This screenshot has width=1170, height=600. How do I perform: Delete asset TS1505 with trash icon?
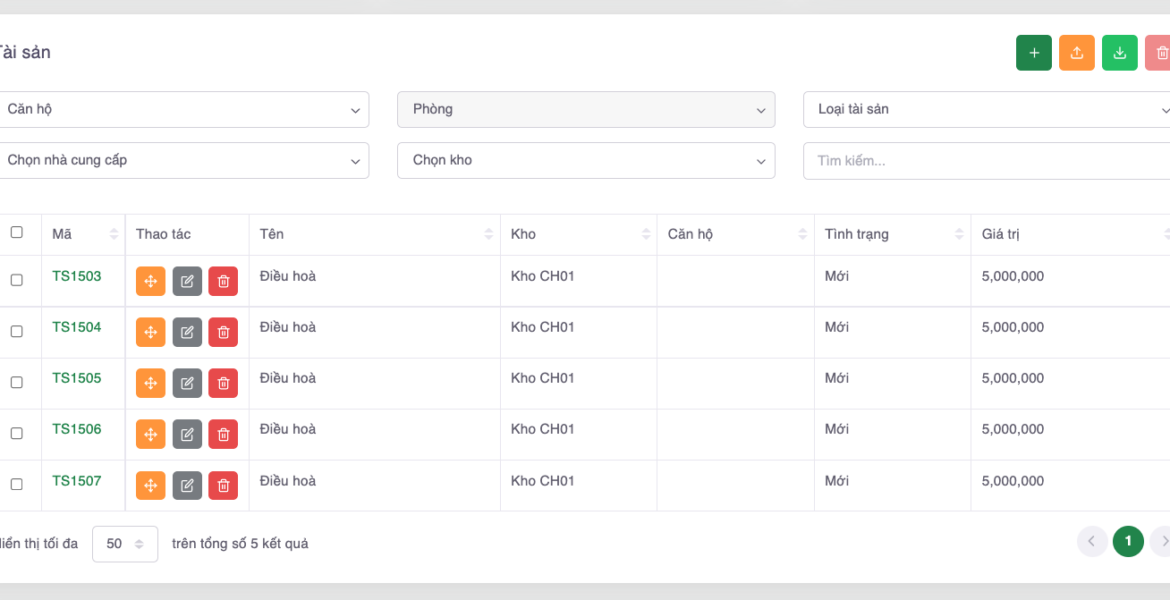[x=223, y=384]
